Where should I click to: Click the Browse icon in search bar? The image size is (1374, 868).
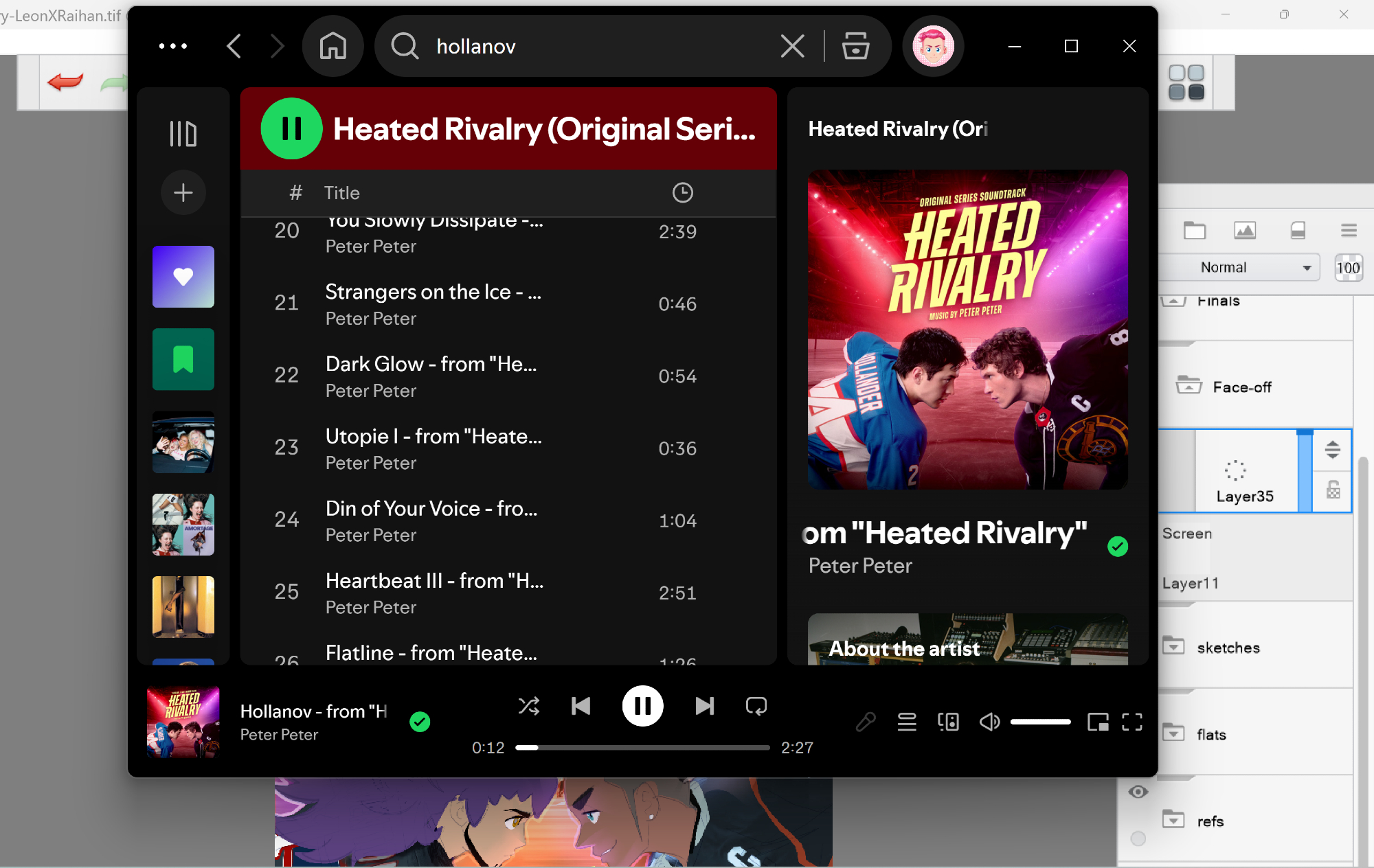point(855,47)
